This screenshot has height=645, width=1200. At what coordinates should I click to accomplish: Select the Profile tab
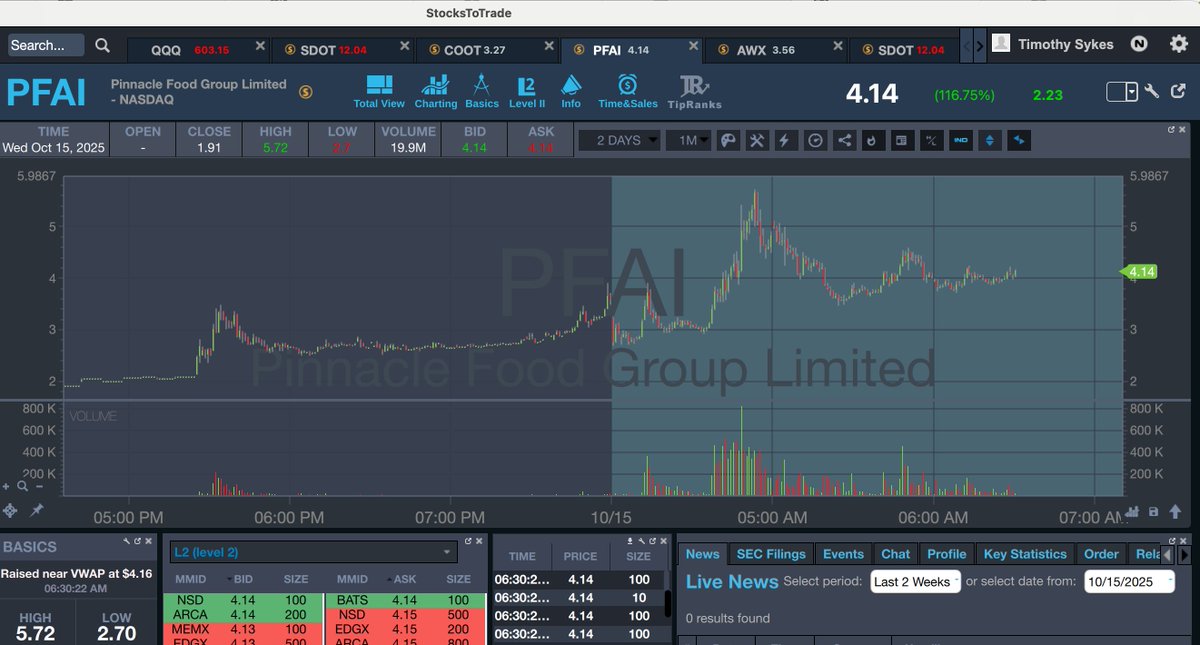(x=946, y=554)
